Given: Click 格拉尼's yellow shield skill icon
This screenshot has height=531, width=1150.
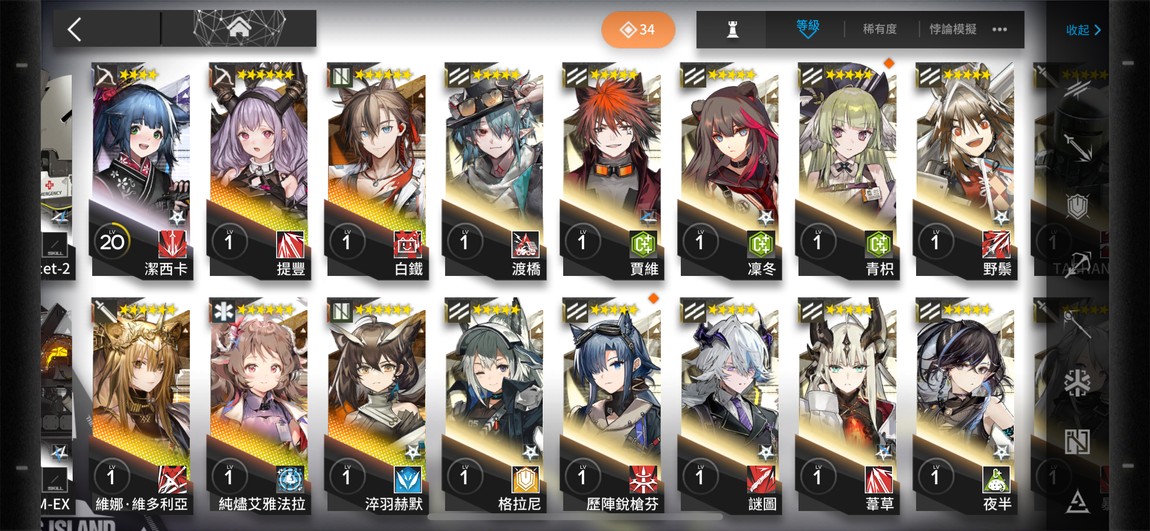Looking at the screenshot, I should click(x=526, y=478).
